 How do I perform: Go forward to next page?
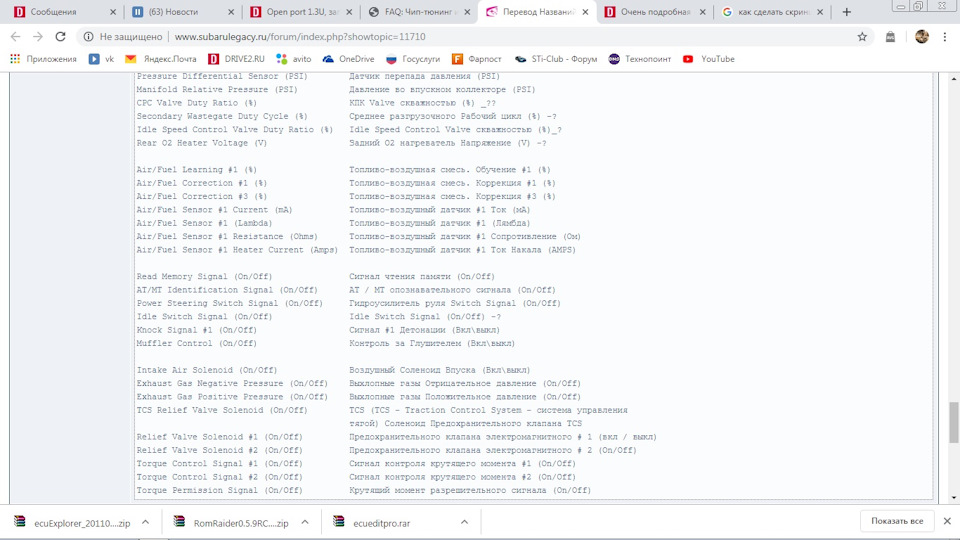38,37
